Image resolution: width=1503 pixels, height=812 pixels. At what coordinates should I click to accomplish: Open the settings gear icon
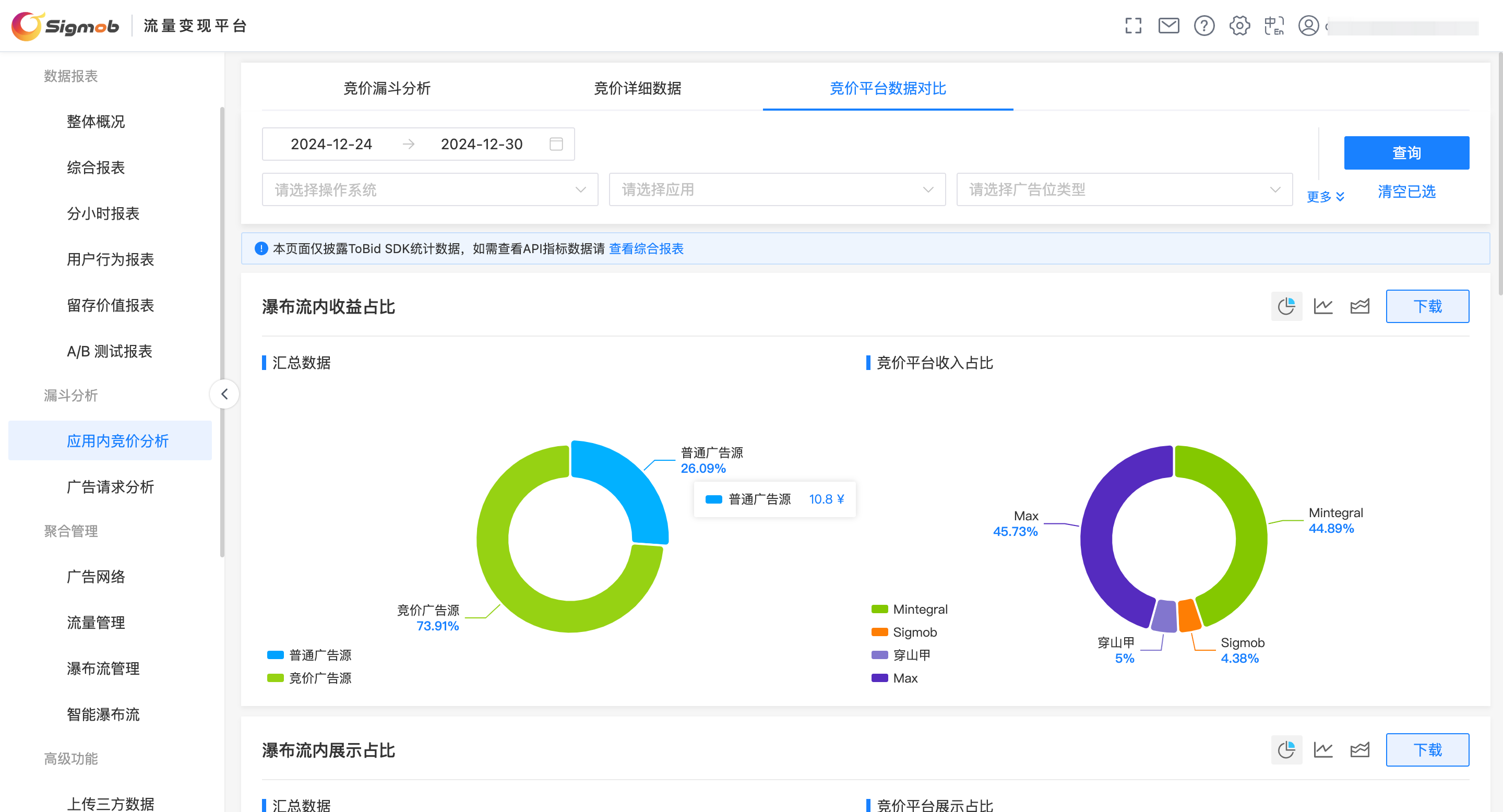[1239, 26]
